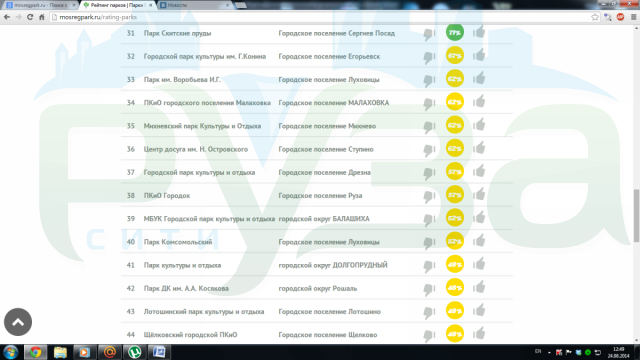
Task: Click Городское поселение Лотошино text
Action: point(329,312)
